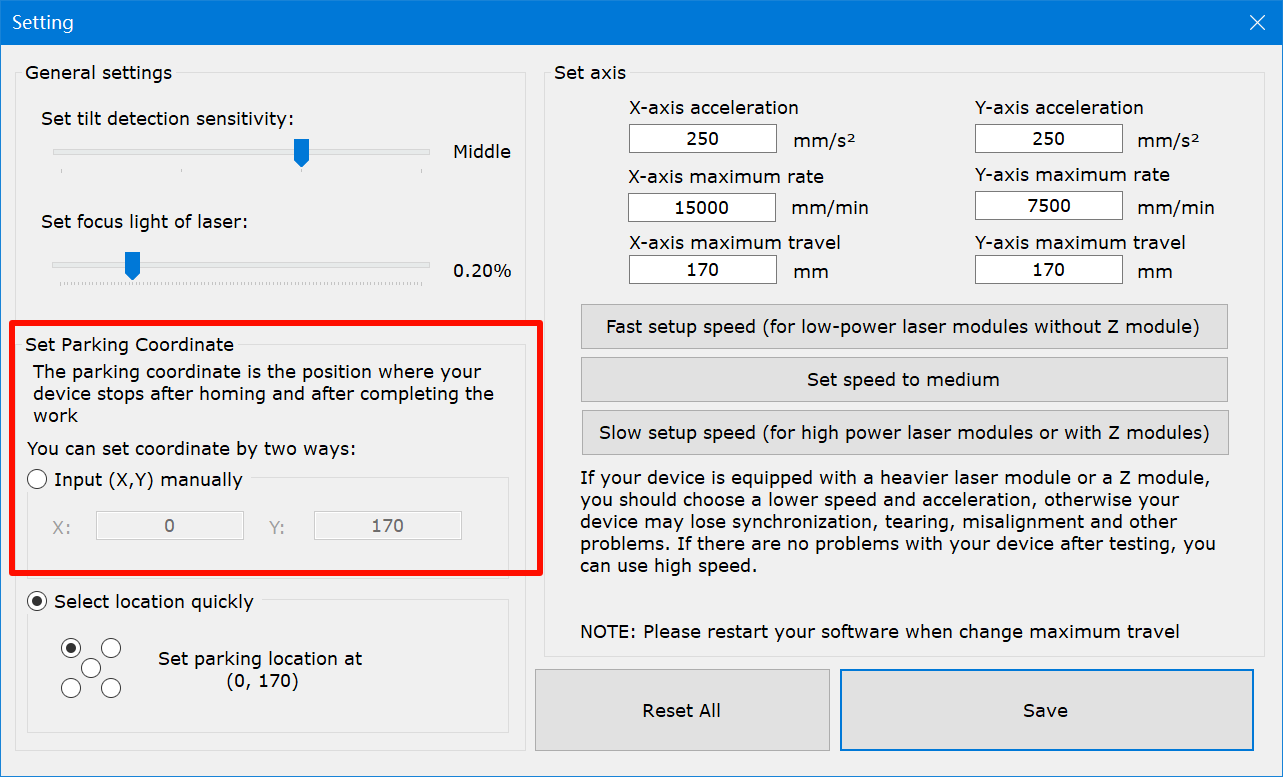Click the tilt detection sensitivity slider handle

click(x=301, y=152)
